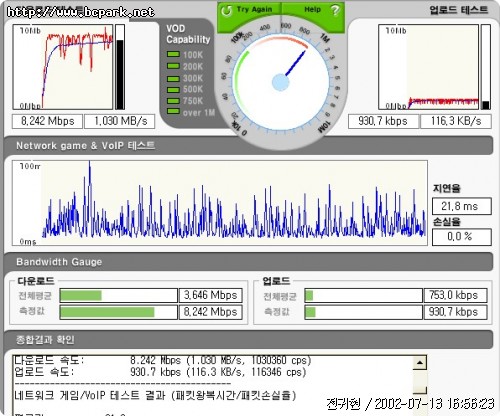Click the question mark help icon
Screen dimensions: 500x416
tap(335, 10)
